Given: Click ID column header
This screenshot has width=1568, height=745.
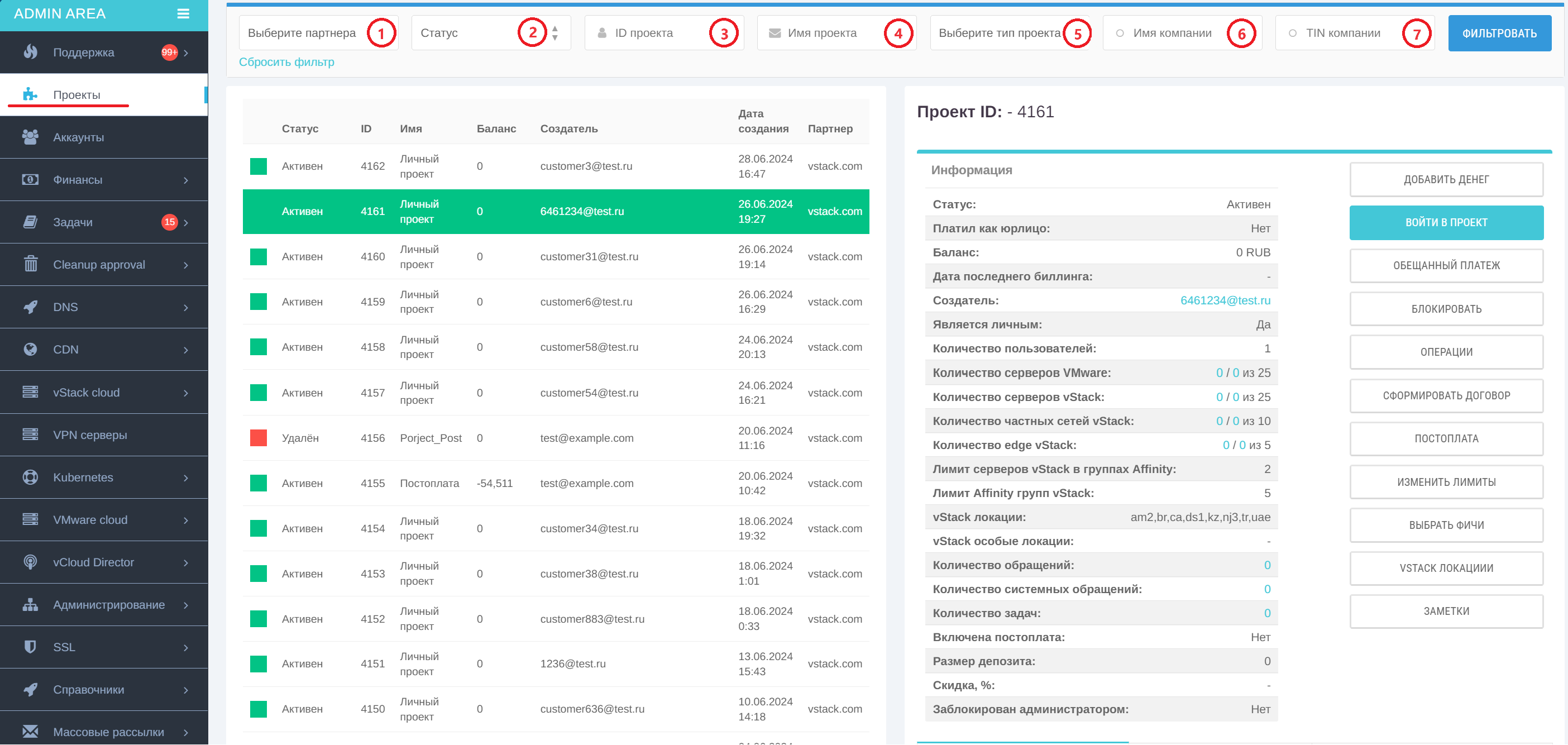Looking at the screenshot, I should (x=365, y=129).
